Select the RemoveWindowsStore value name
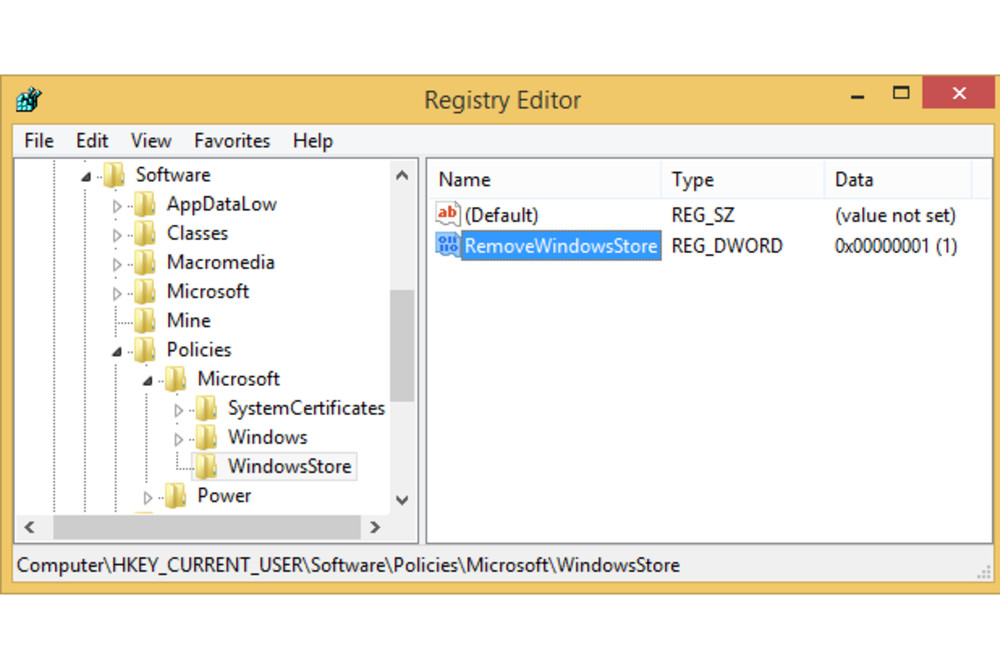The width and height of the screenshot is (1000, 669). click(561, 246)
